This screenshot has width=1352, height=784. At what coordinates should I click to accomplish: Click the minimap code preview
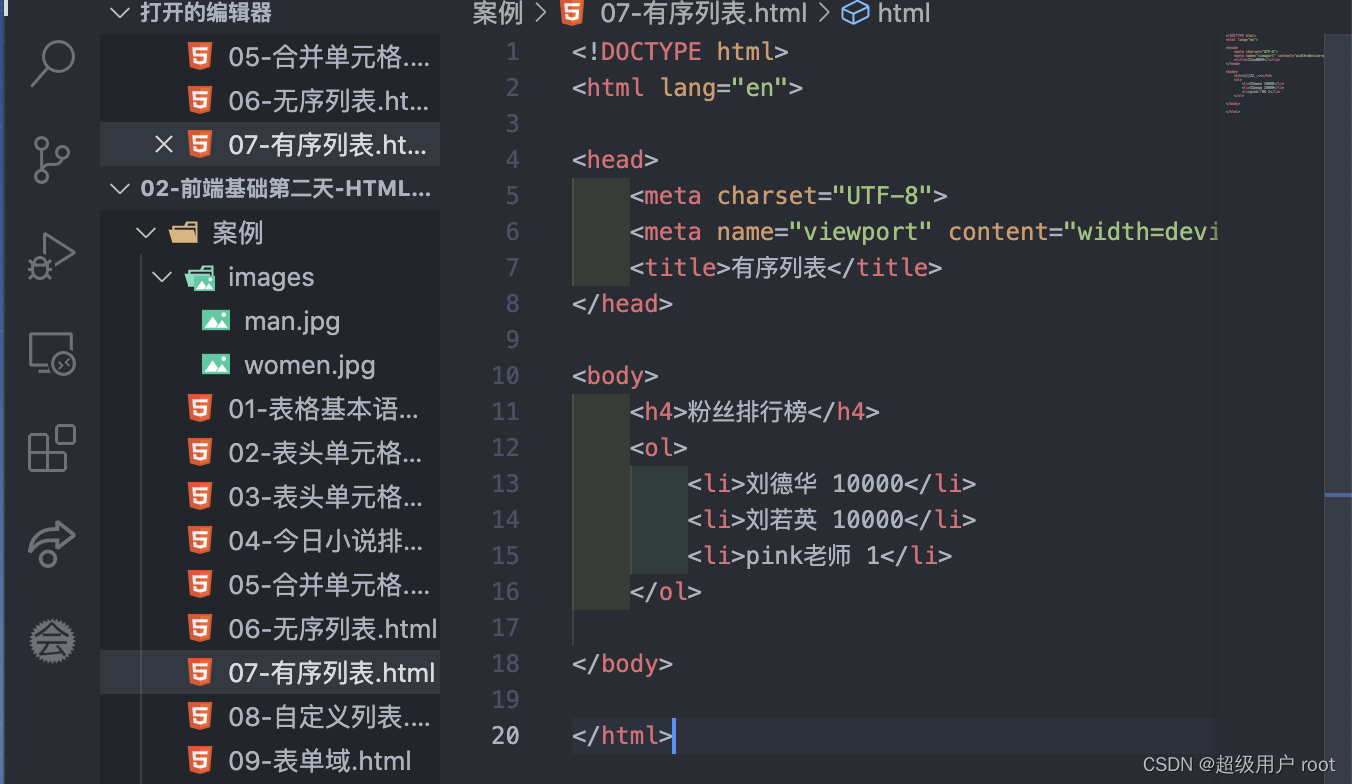(x=1274, y=73)
